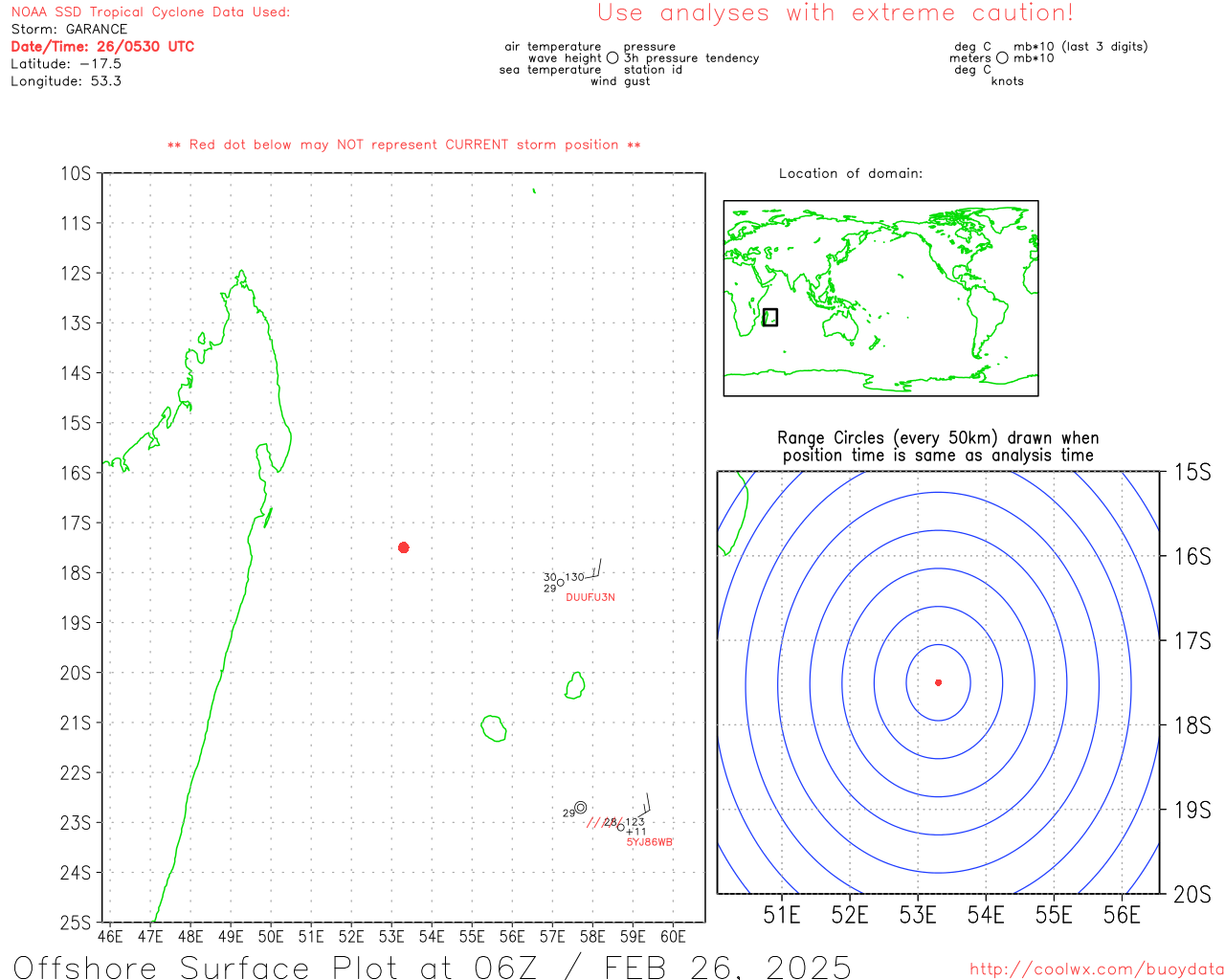
Task: Click the world map location thumbnail
Action: click(x=880, y=299)
